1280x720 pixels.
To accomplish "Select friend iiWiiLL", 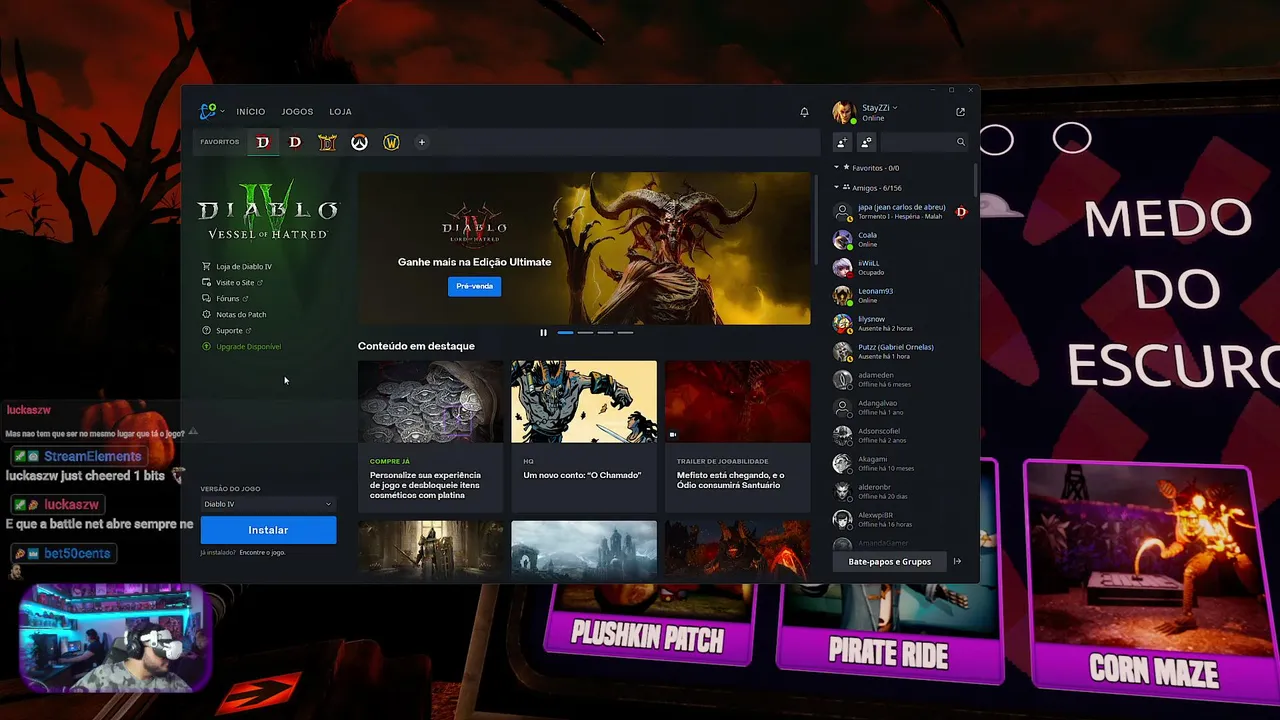I will (901, 268).
